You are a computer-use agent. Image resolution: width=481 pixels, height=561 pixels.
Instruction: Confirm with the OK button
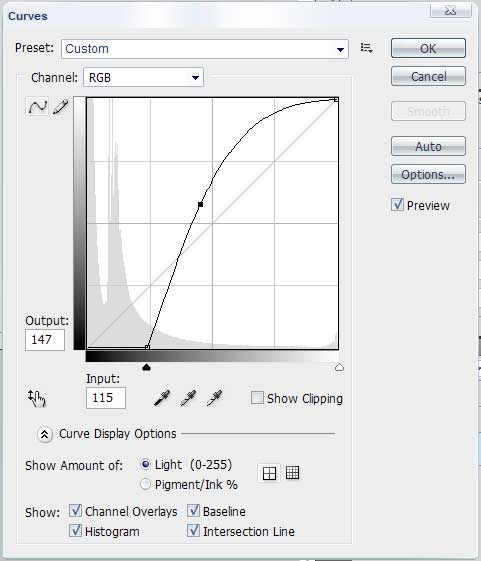coord(428,48)
